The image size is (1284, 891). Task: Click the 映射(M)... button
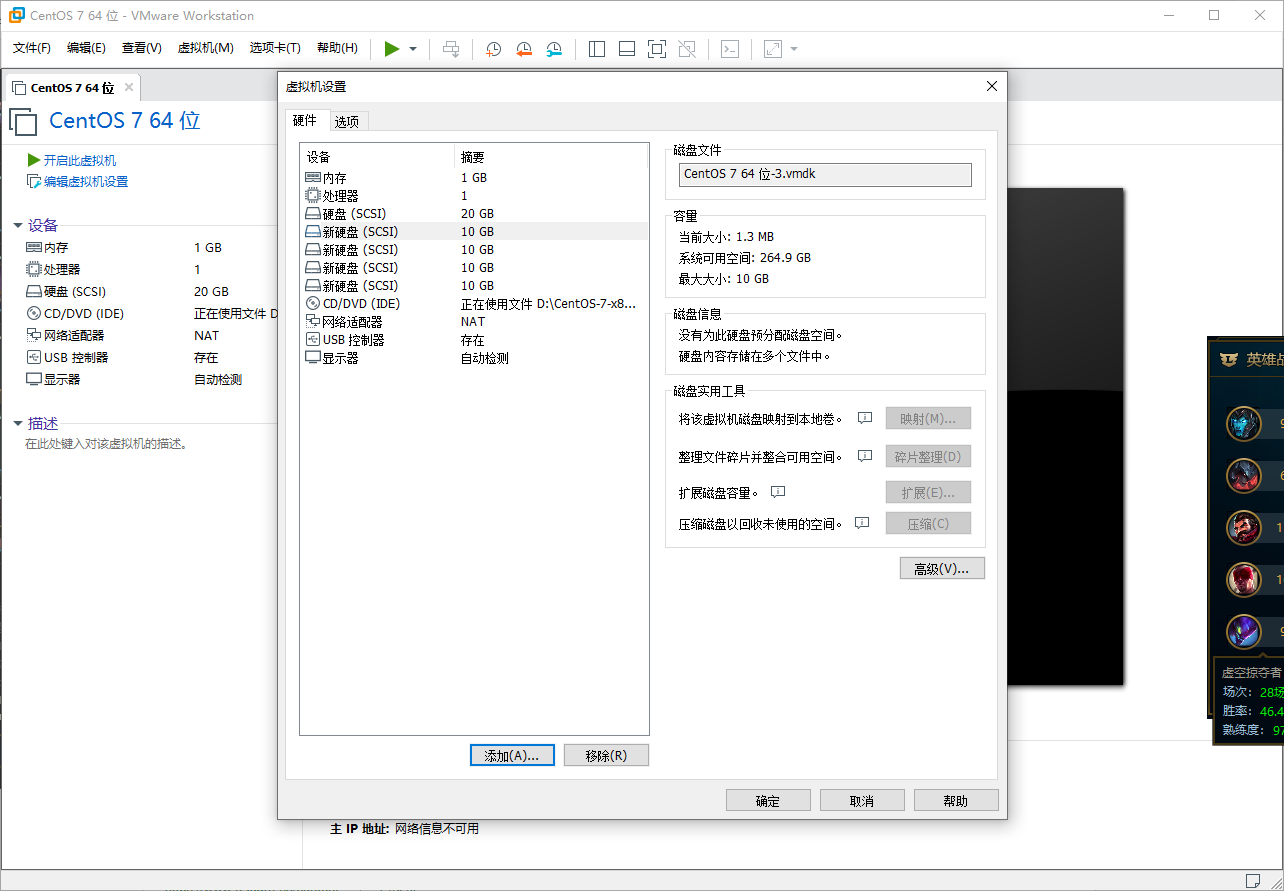click(x=928, y=418)
